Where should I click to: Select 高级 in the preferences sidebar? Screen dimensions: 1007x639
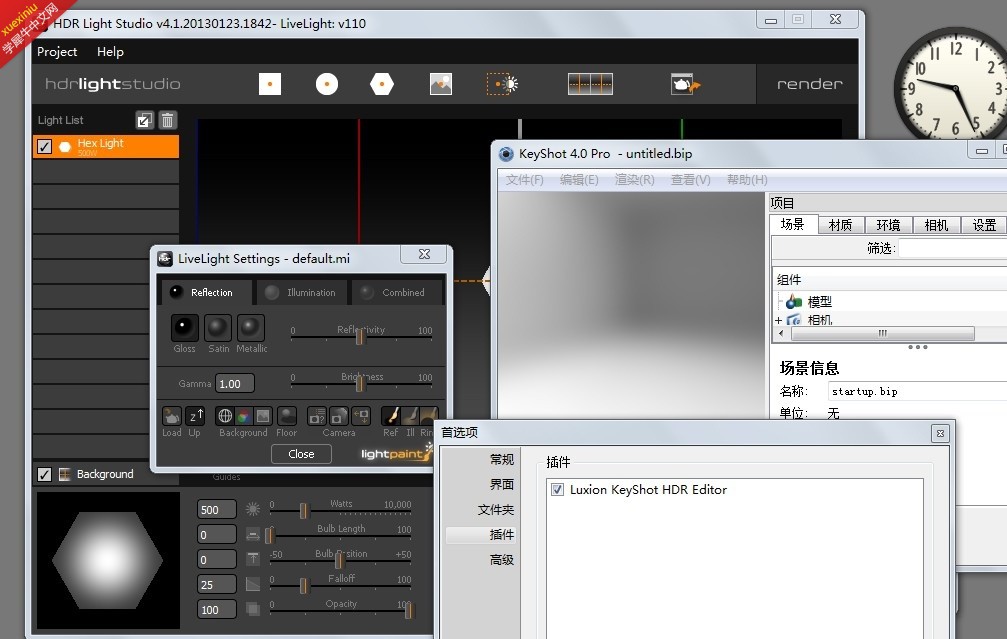point(502,560)
